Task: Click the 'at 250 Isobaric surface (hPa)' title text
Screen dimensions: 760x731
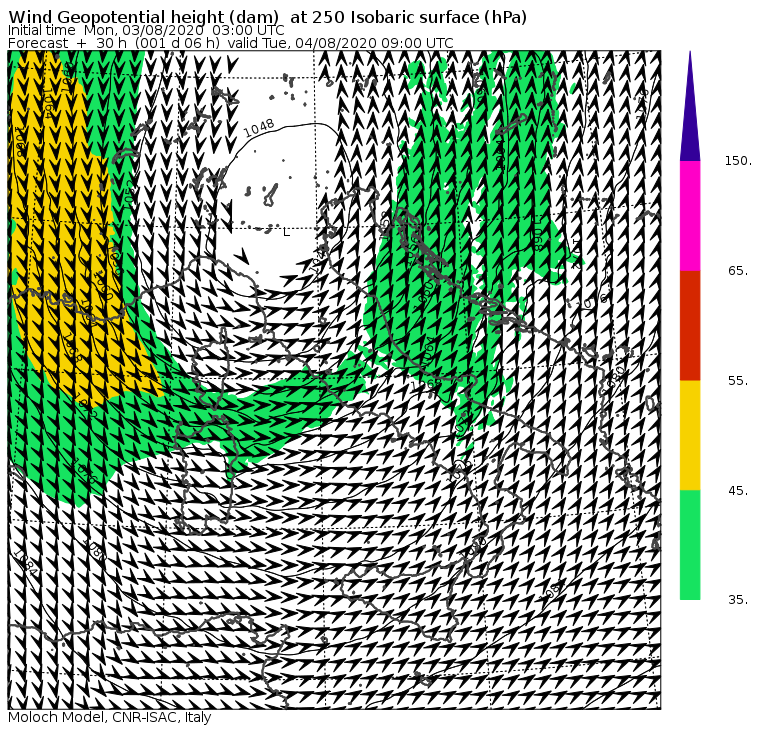Action: pos(408,17)
